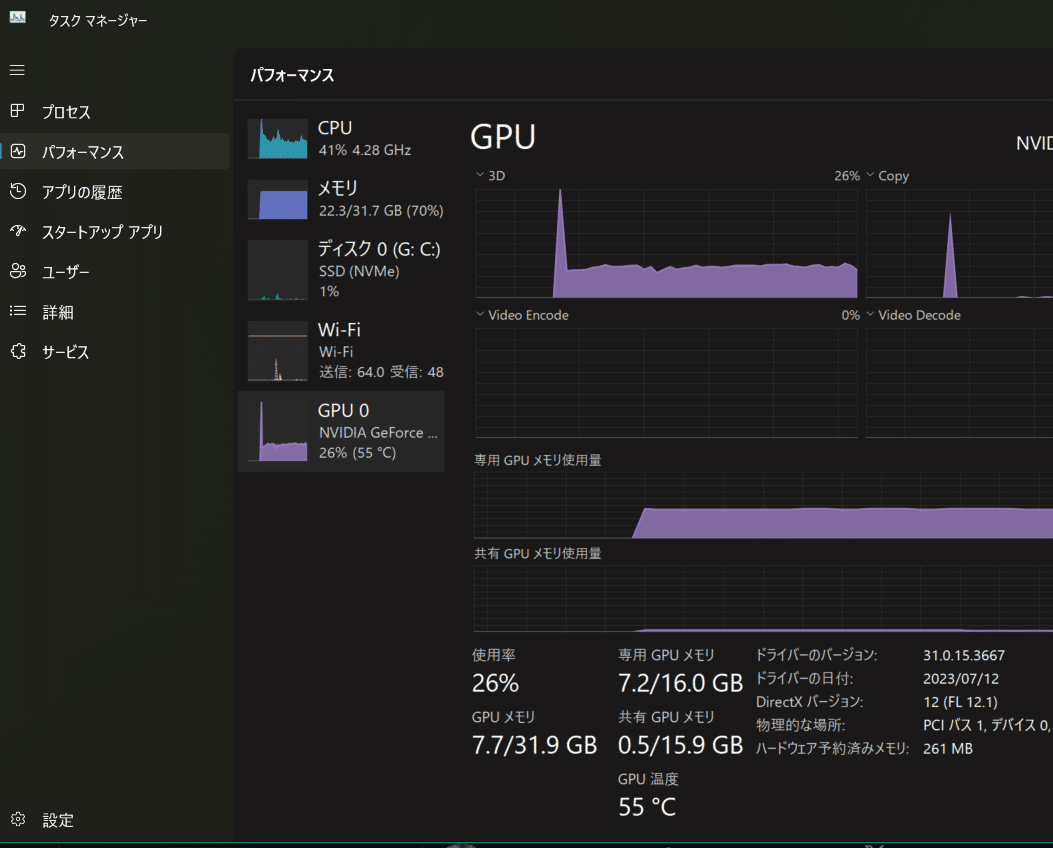Viewport: 1053px width, 848px height.
Task: Select the メモリ performance item
Action: click(341, 199)
